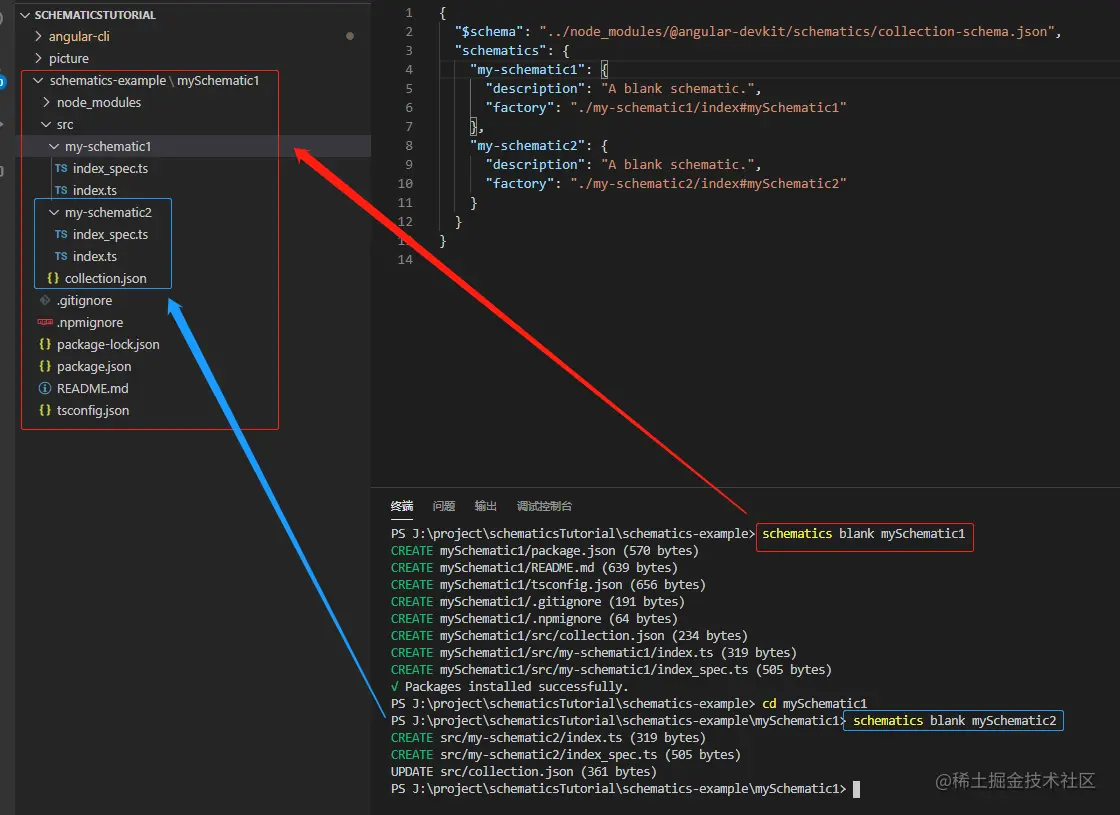Viewport: 1120px width, 815px height.
Task: Click factory value ./my-schematic2/index#mySchematic2
Action: [x=708, y=184]
